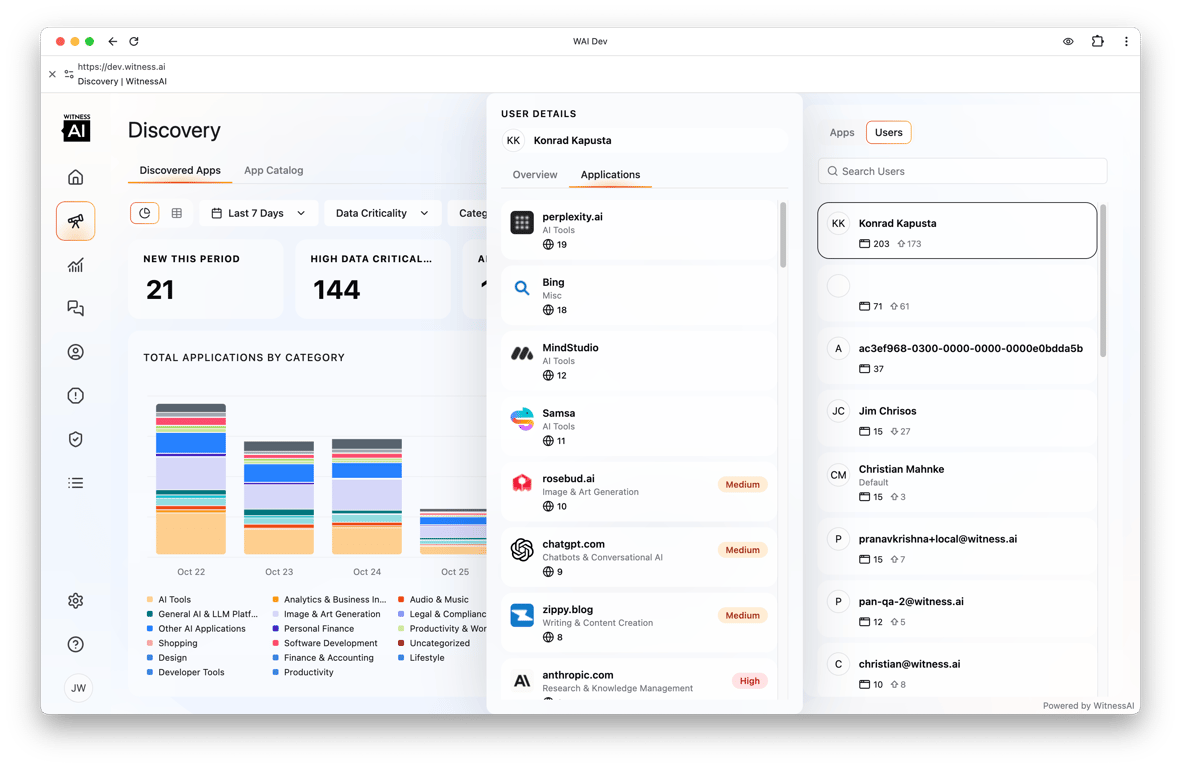Screen dimensions: 1181x768
Task: Click Software Development legend swatch
Action: coord(276,644)
